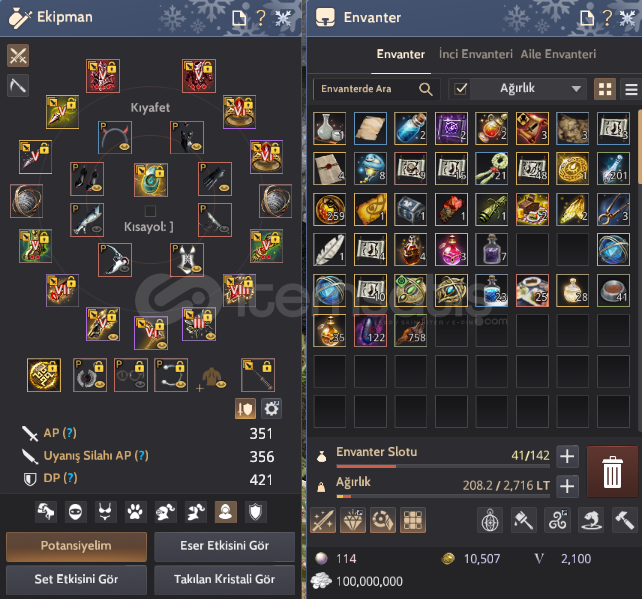Toggle the Kıyafet outfit visibility checkbox
The image size is (642, 599).
click(150, 211)
